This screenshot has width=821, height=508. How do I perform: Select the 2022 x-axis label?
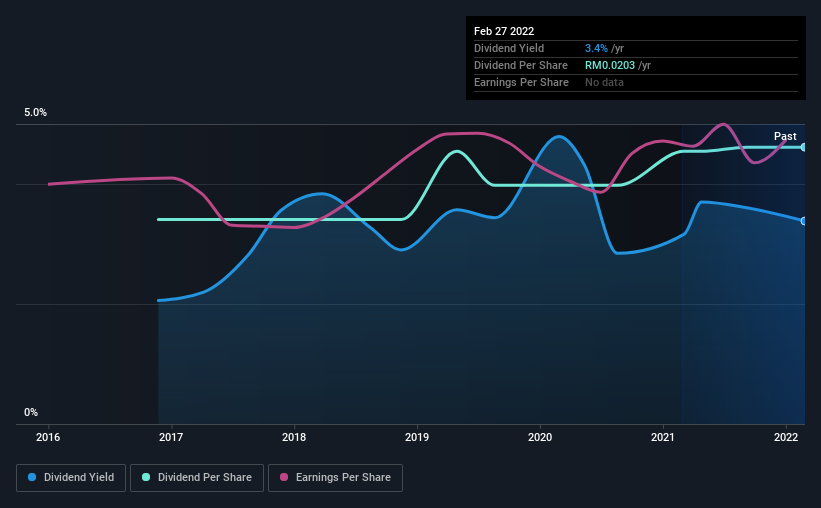pyautogui.click(x=786, y=437)
